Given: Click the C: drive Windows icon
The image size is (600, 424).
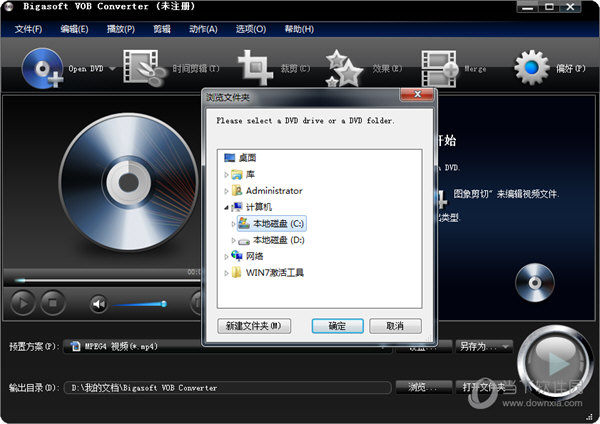Looking at the screenshot, I should point(244,223).
